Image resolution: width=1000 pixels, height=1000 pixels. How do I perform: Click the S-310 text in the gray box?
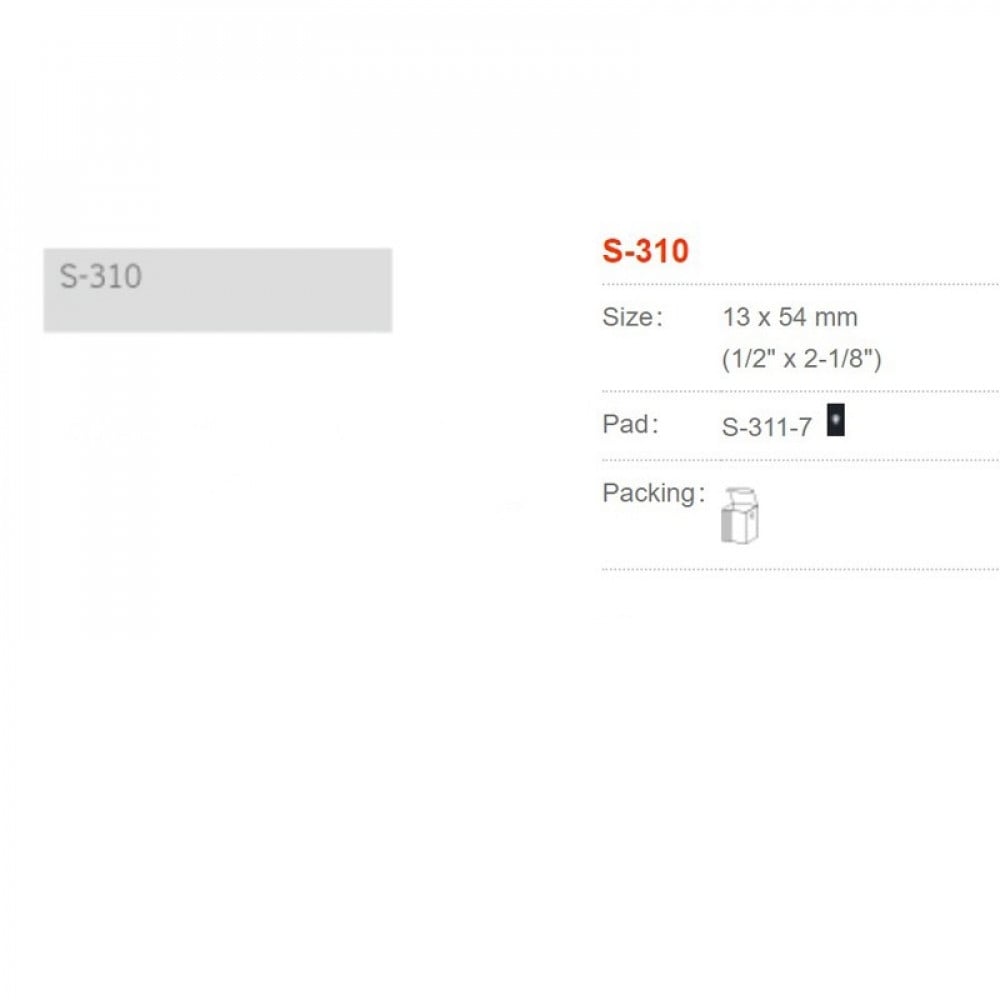pos(100,276)
